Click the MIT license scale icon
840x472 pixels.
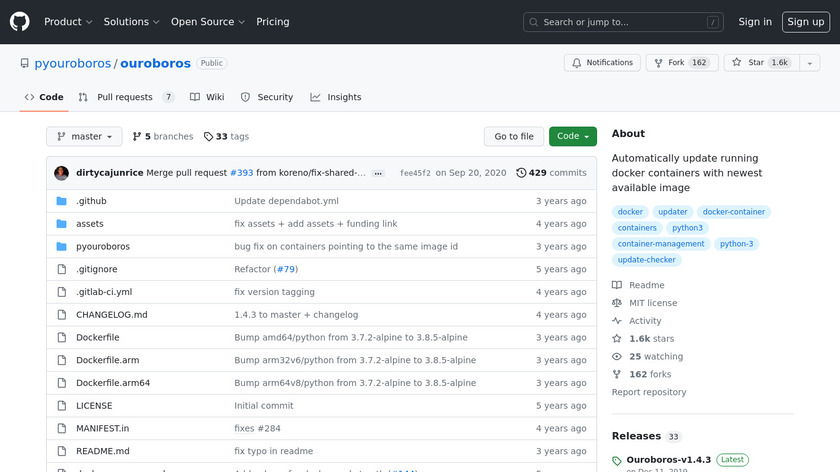pos(617,303)
